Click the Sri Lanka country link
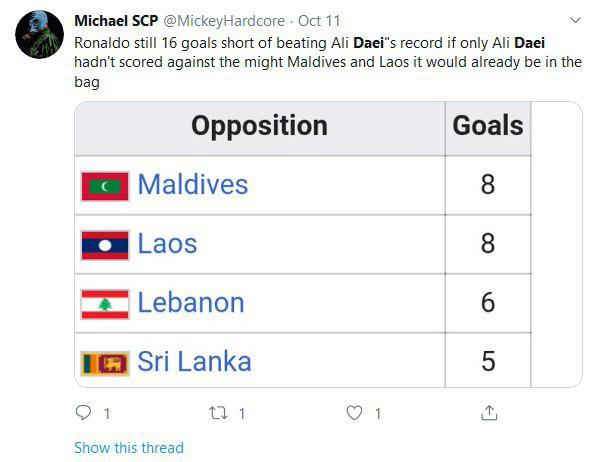This screenshot has height=462, width=598. pyautogui.click(x=194, y=361)
